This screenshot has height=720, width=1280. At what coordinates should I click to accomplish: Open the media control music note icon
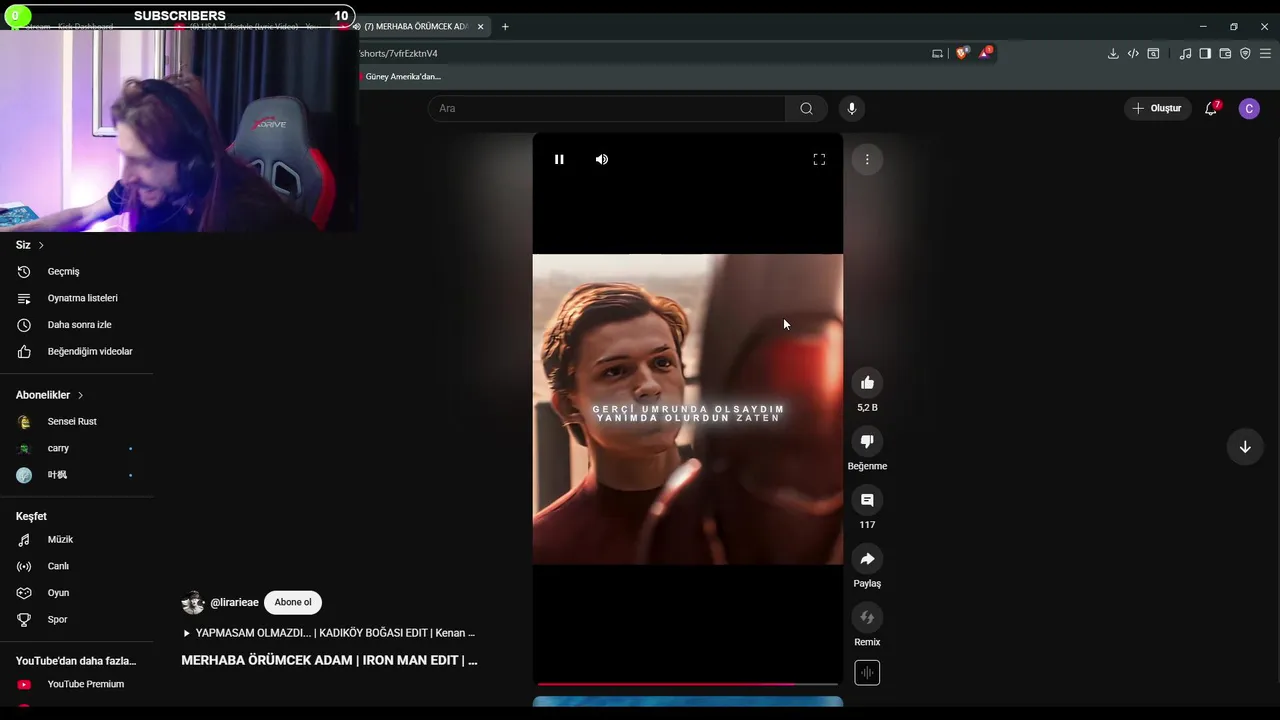click(x=1185, y=54)
